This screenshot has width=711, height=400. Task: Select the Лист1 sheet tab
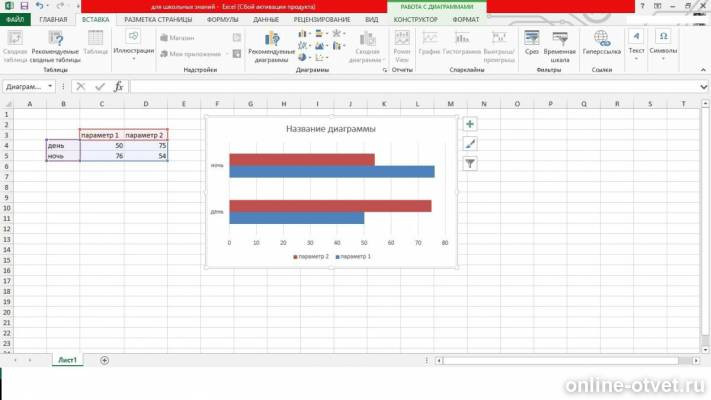pos(67,360)
